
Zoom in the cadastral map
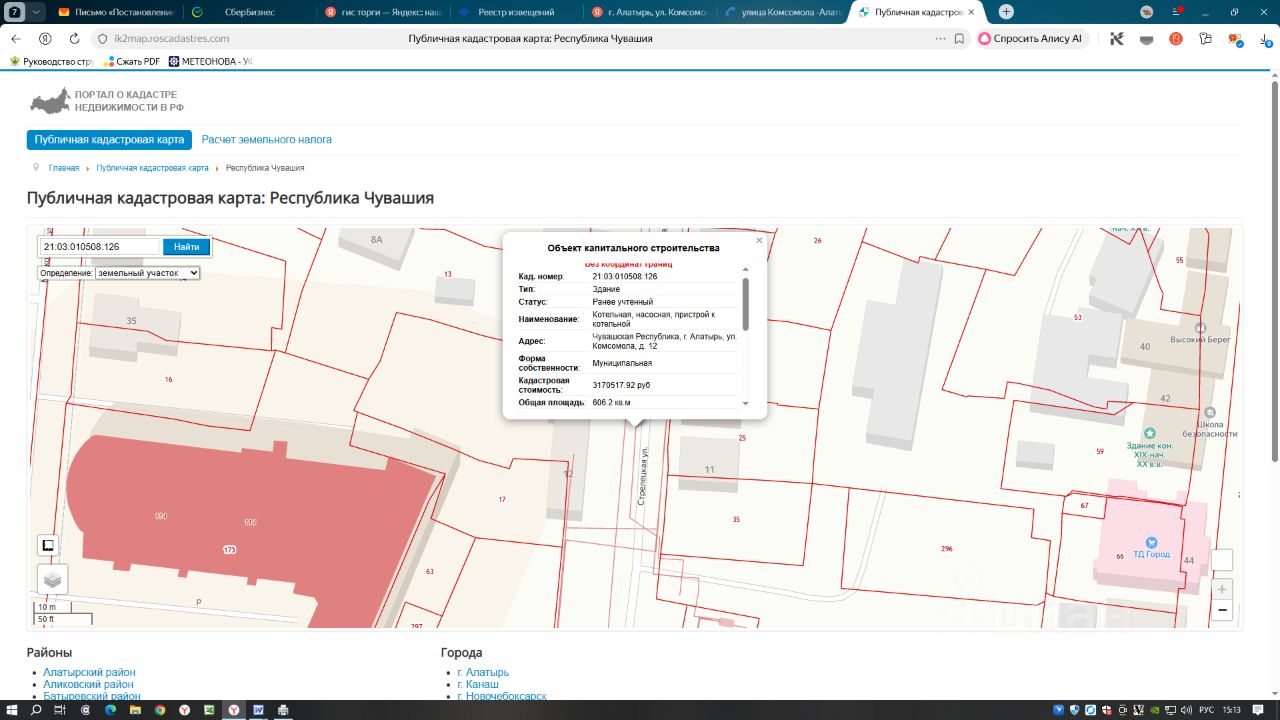click(x=1222, y=589)
